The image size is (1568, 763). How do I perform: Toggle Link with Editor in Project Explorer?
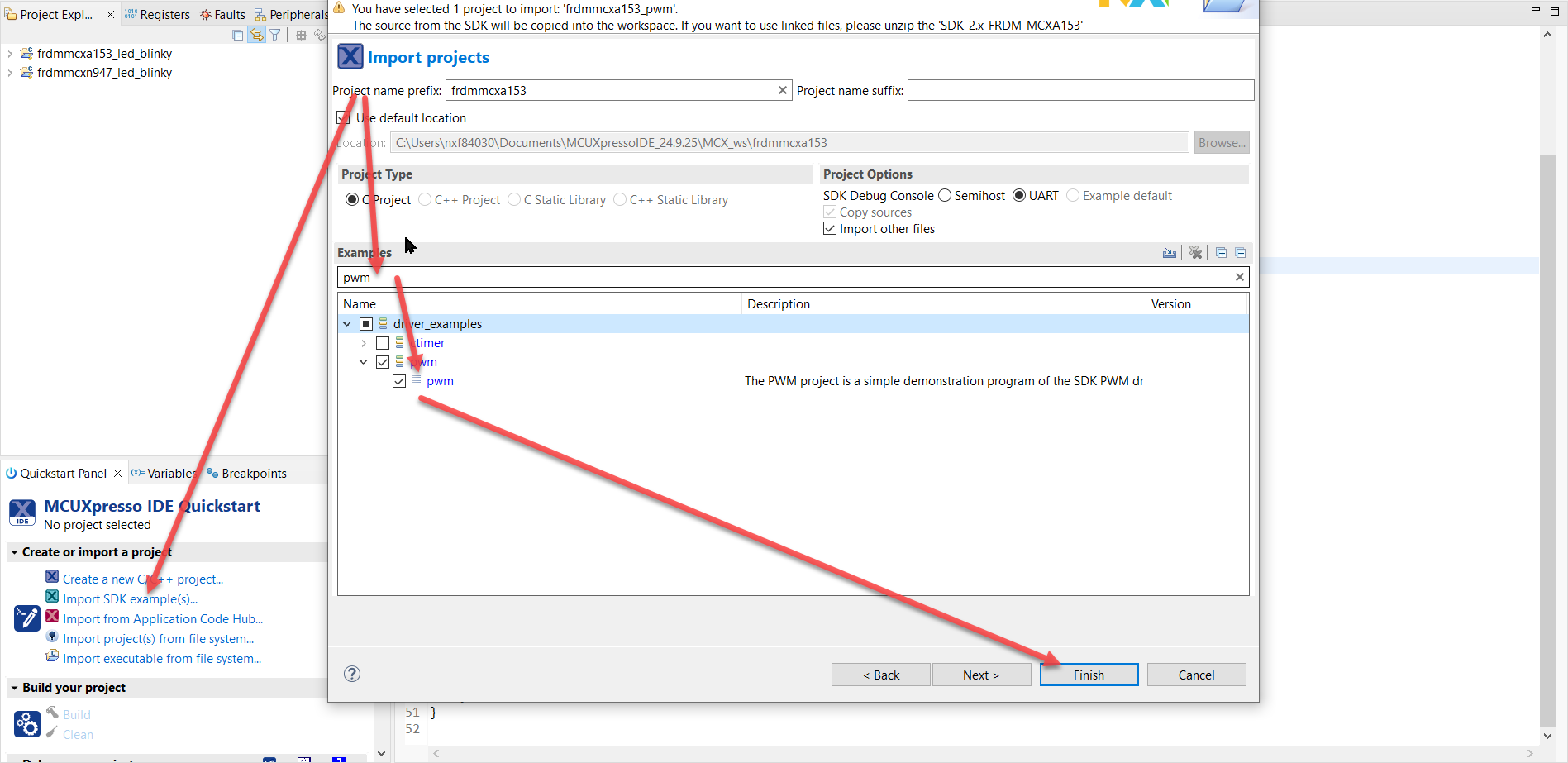(256, 35)
